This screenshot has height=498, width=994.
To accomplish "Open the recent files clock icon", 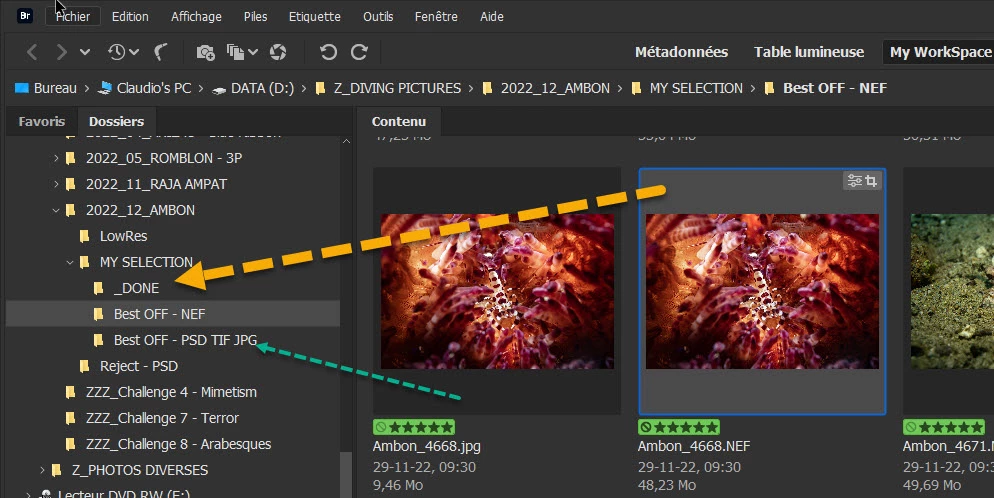I will 116,52.
